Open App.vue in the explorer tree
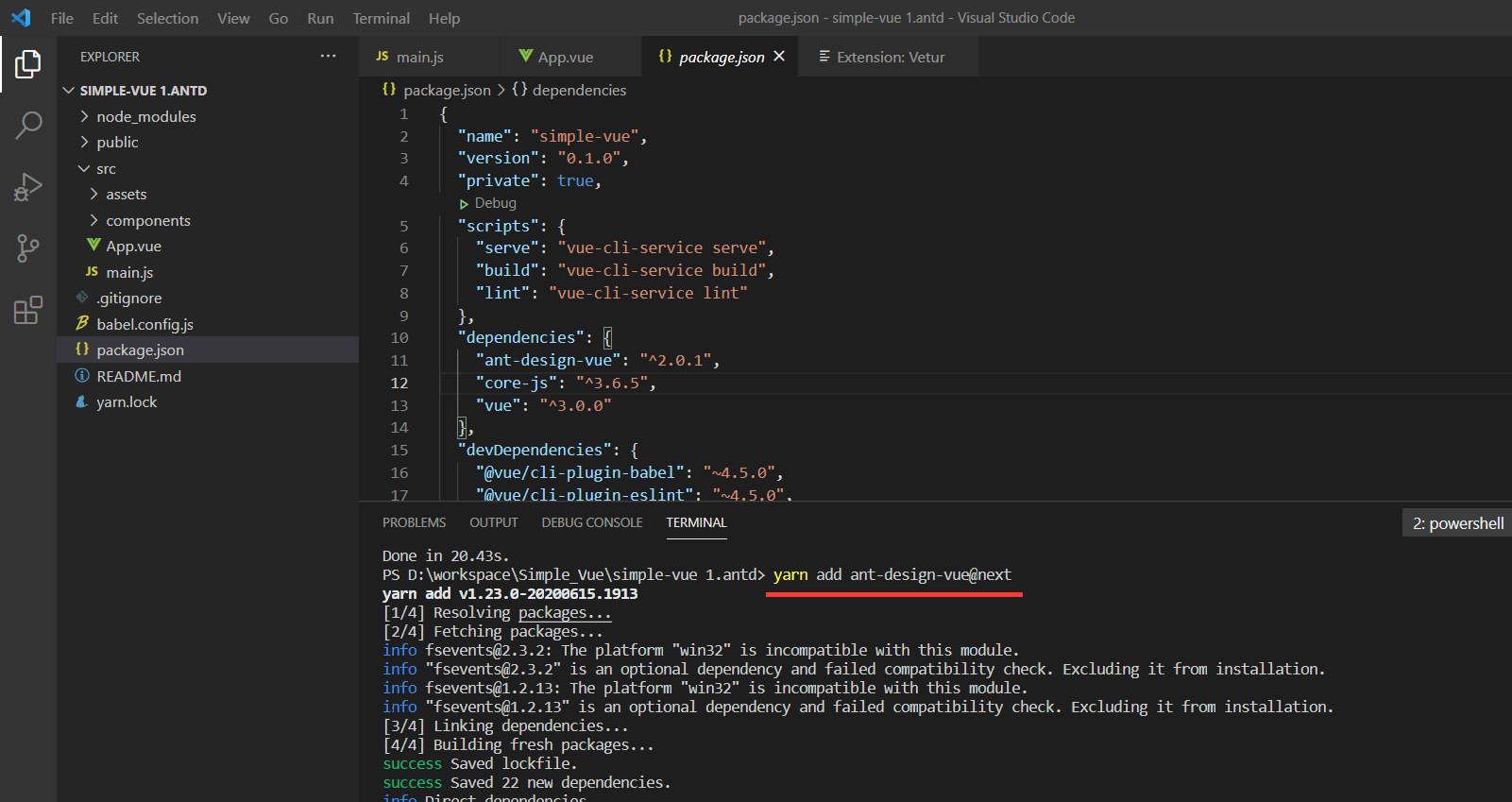 point(133,246)
